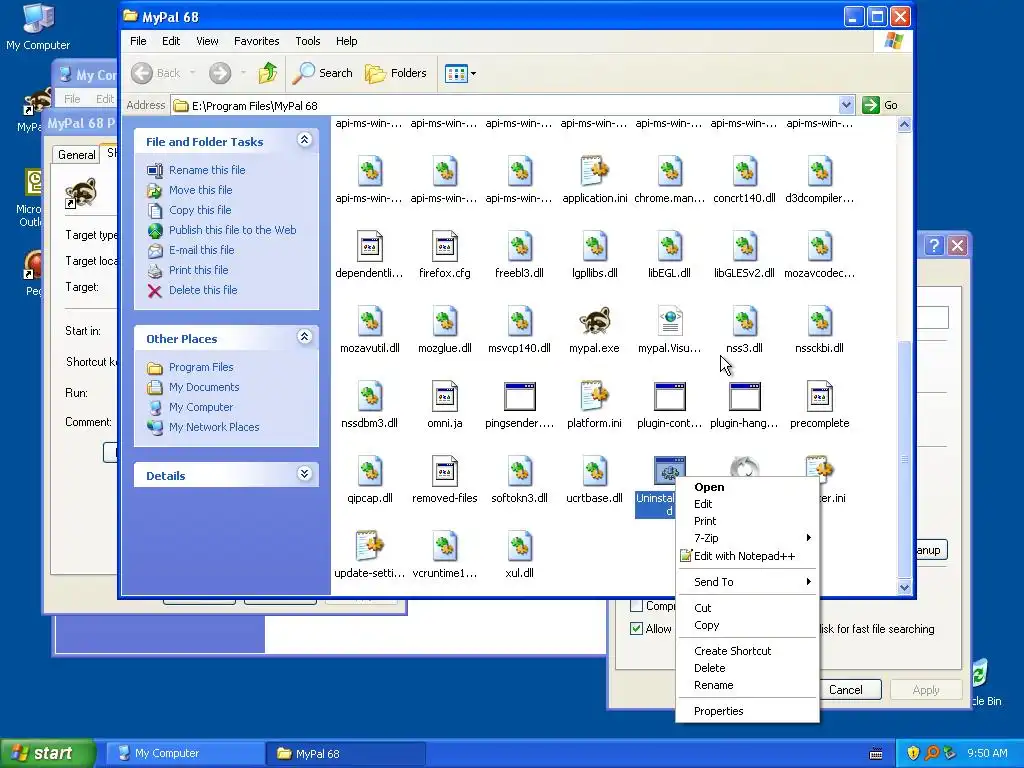This screenshot has height=768, width=1024.
Task: Select the lgpllibs.dll file icon
Action: 594,247
